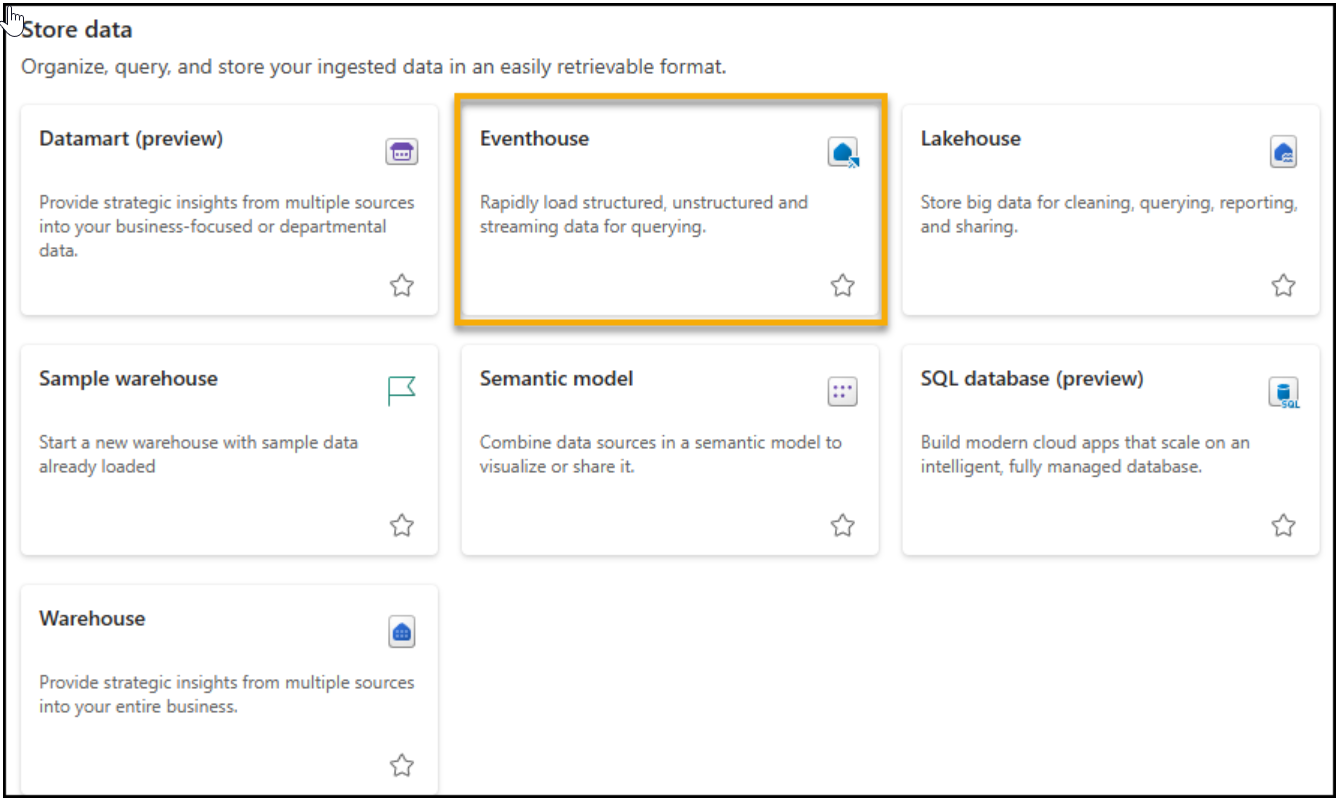Viewport: 1337px width, 801px height.
Task: Mark Sample warehouse as favorite
Action: tap(401, 525)
